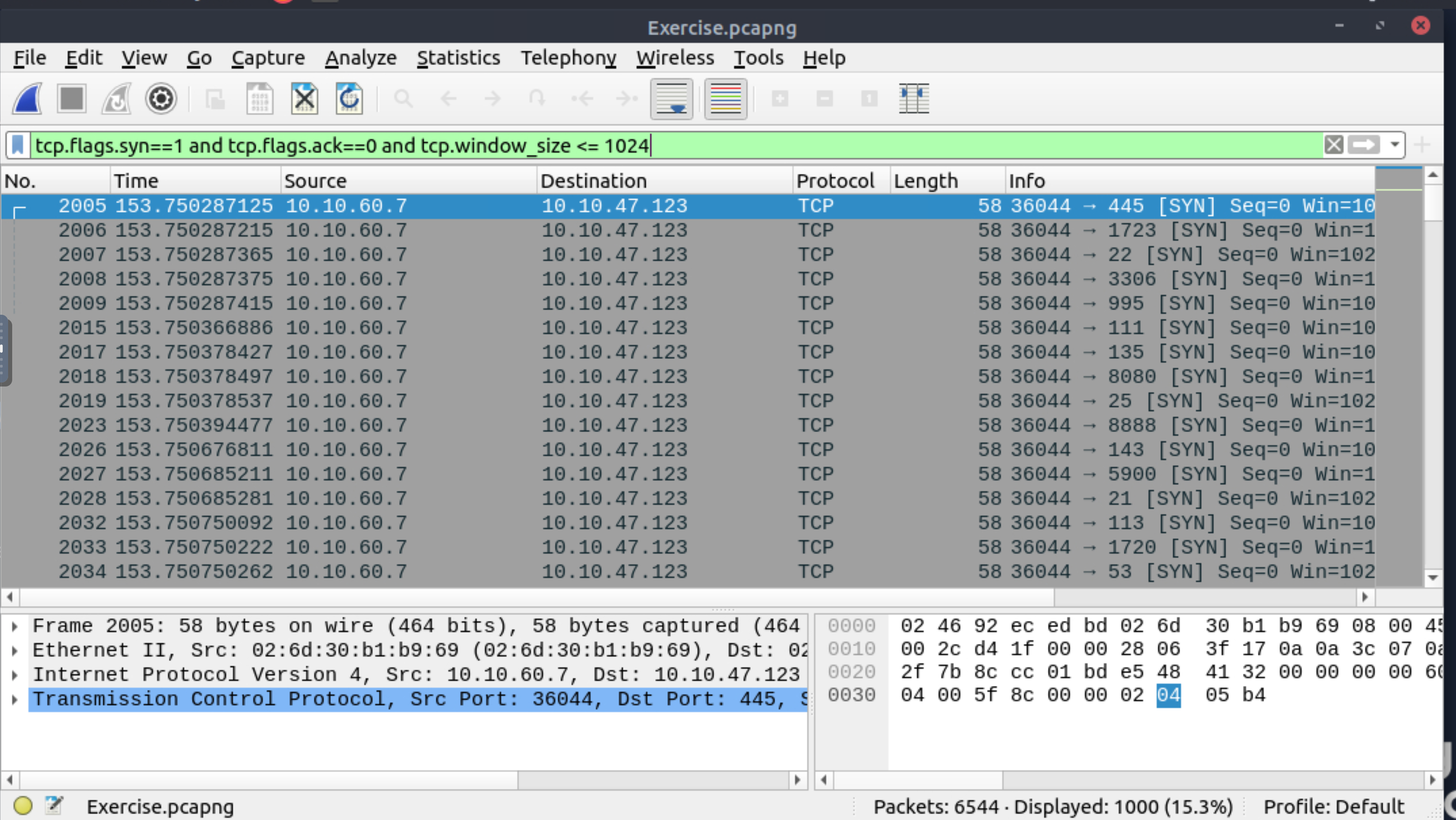The image size is (1456, 820).
Task: Toggle auto-scroll during live capture
Action: (671, 99)
